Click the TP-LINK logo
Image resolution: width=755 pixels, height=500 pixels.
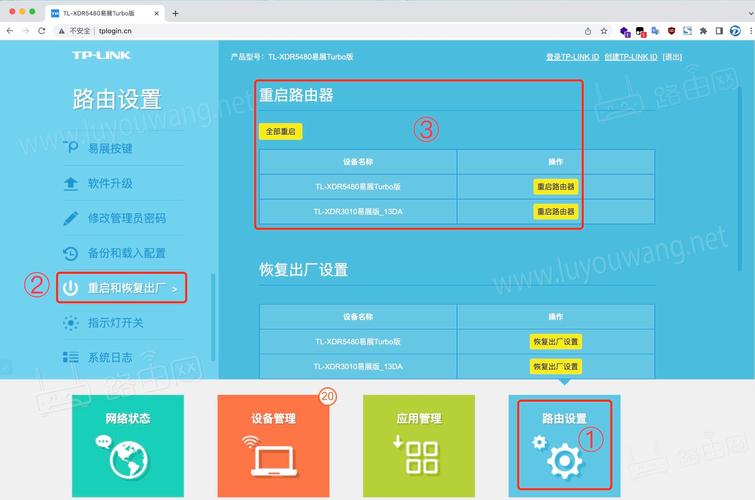coord(102,55)
